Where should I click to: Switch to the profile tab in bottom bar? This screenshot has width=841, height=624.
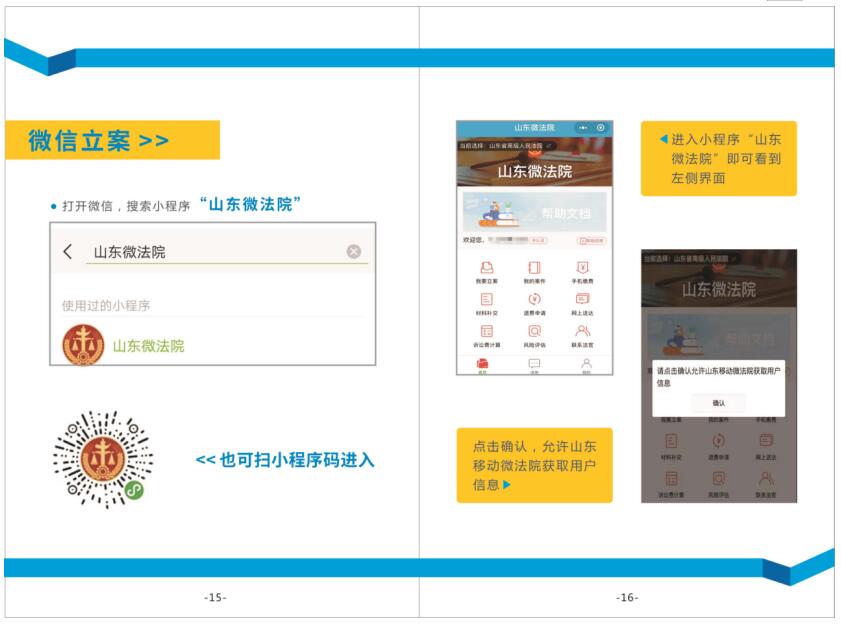click(x=586, y=365)
